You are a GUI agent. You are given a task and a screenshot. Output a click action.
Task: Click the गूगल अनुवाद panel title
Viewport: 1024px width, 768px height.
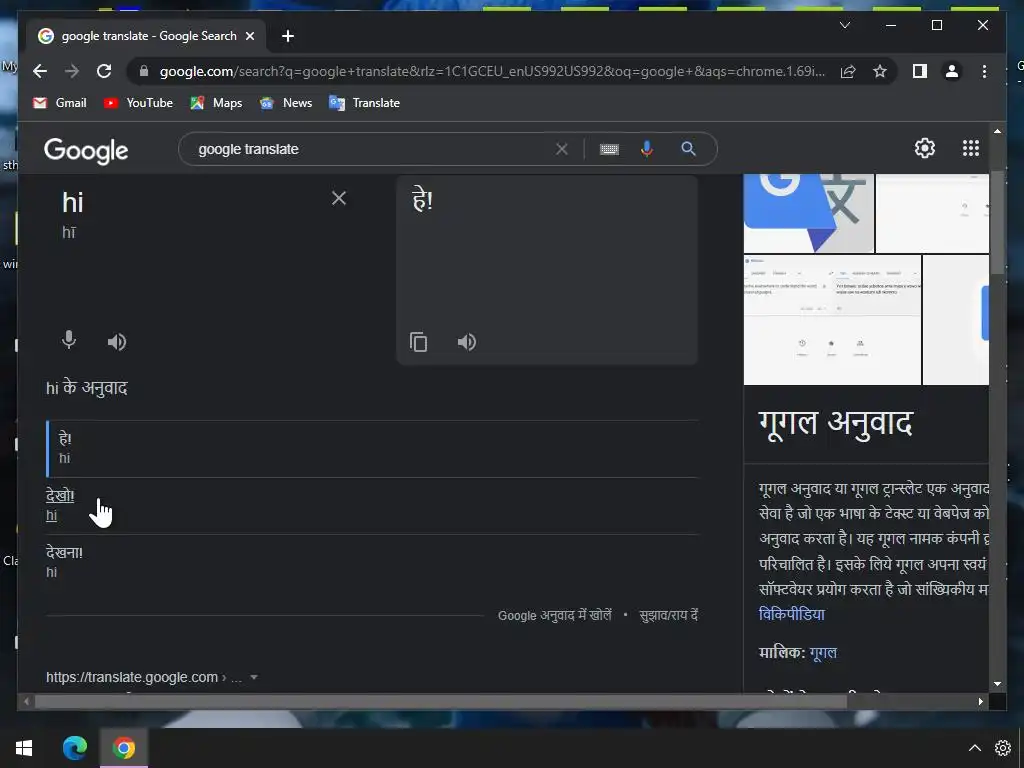[x=835, y=423]
